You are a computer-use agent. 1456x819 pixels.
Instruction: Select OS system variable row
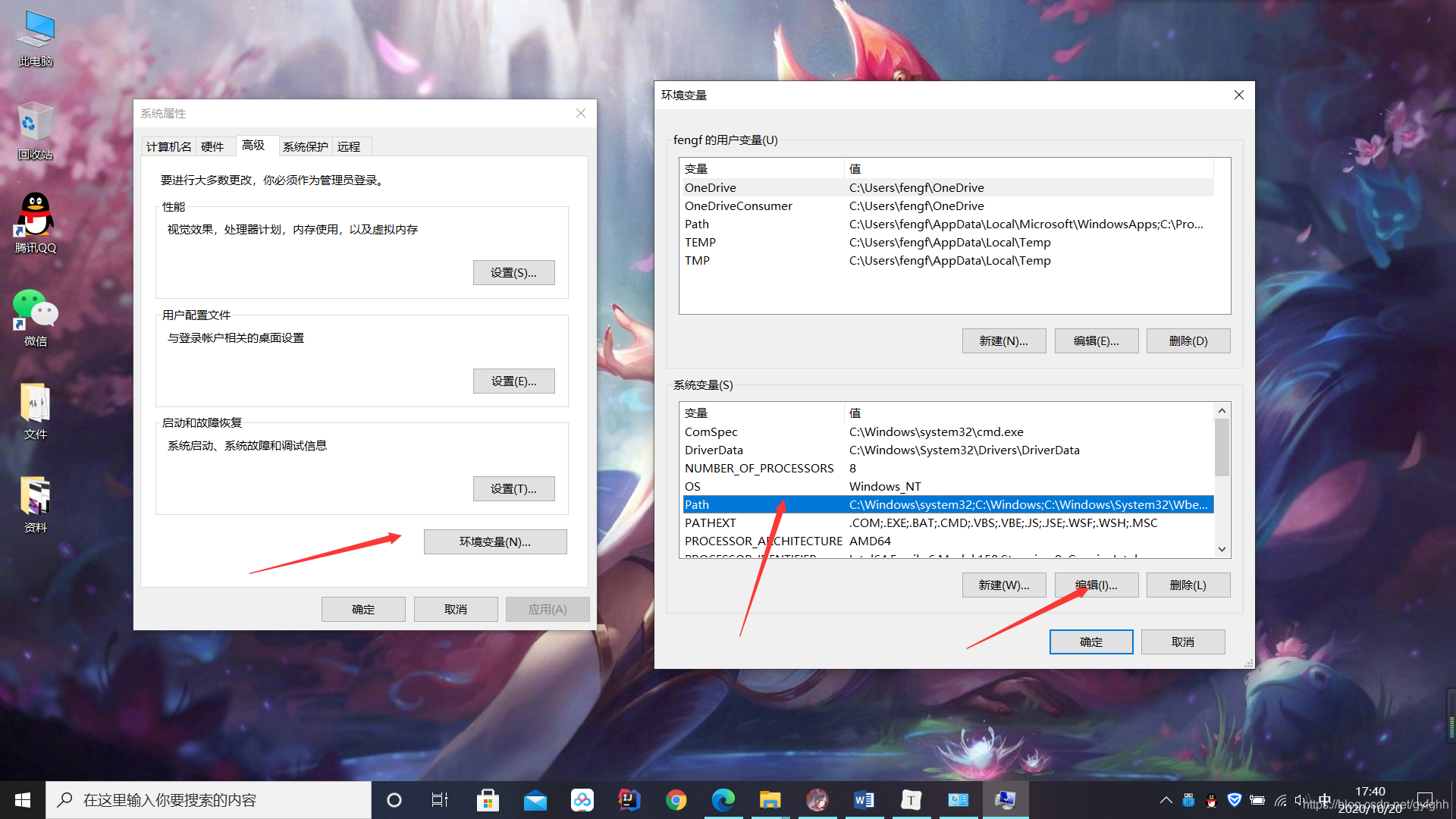pyautogui.click(x=948, y=486)
